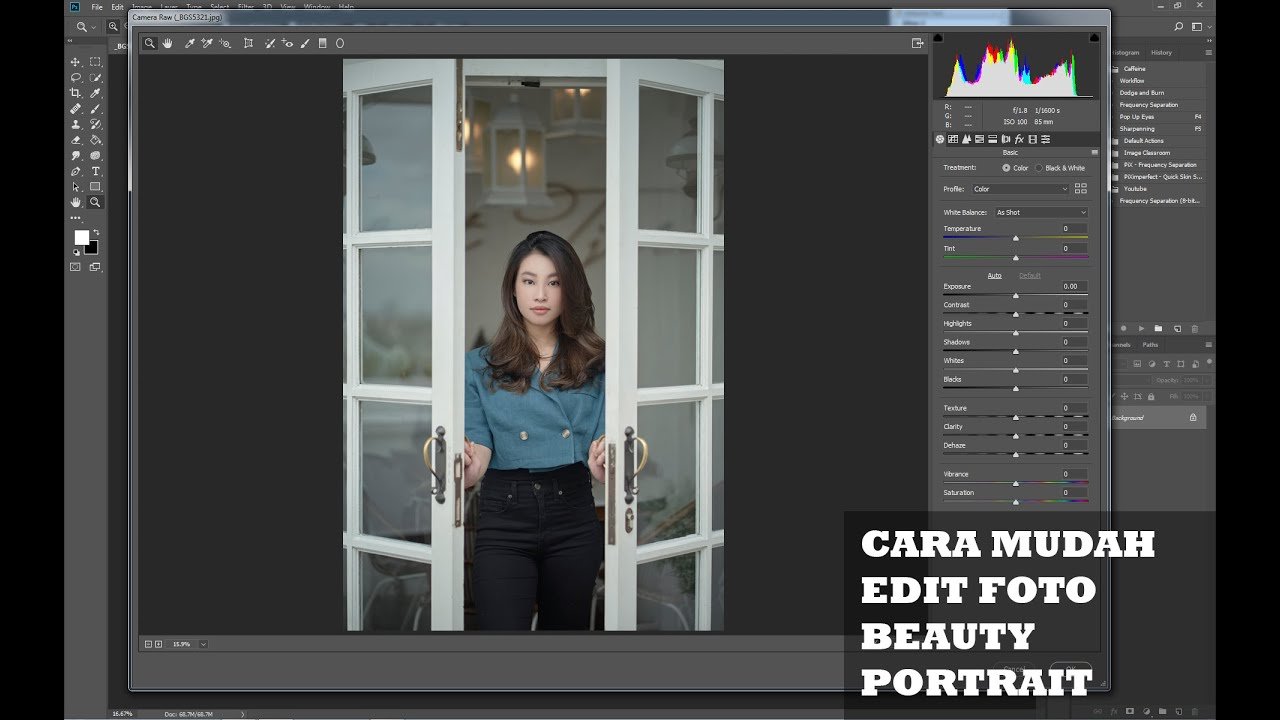Toggle shadow clipping warning on histogram

point(938,37)
